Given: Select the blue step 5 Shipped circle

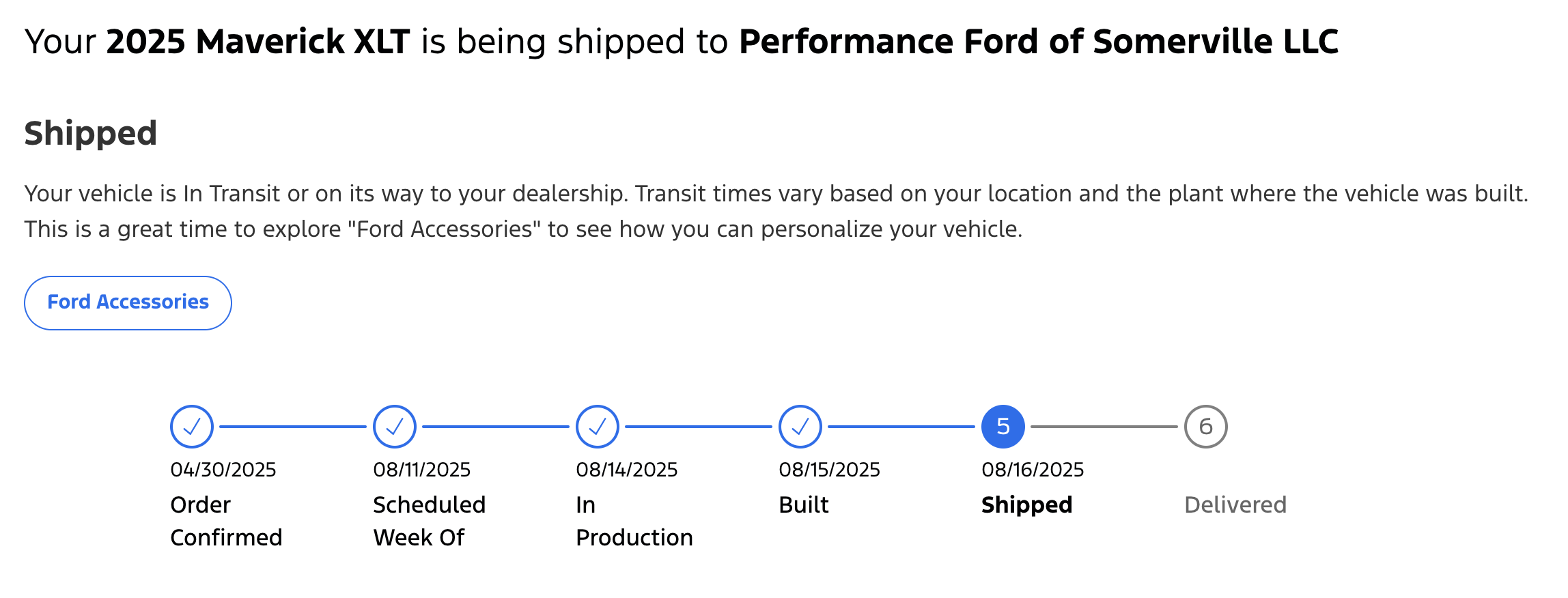Looking at the screenshot, I should (x=1003, y=427).
